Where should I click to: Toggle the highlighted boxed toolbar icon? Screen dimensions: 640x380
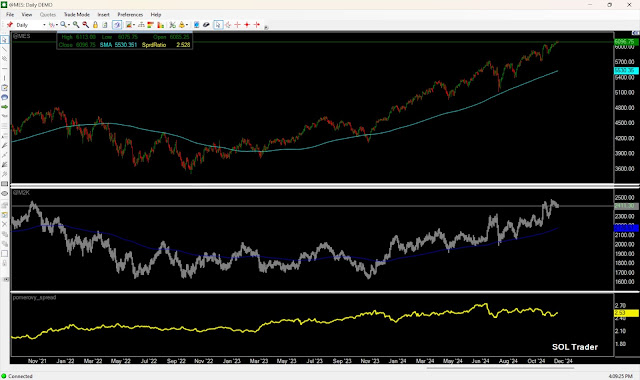point(117,25)
